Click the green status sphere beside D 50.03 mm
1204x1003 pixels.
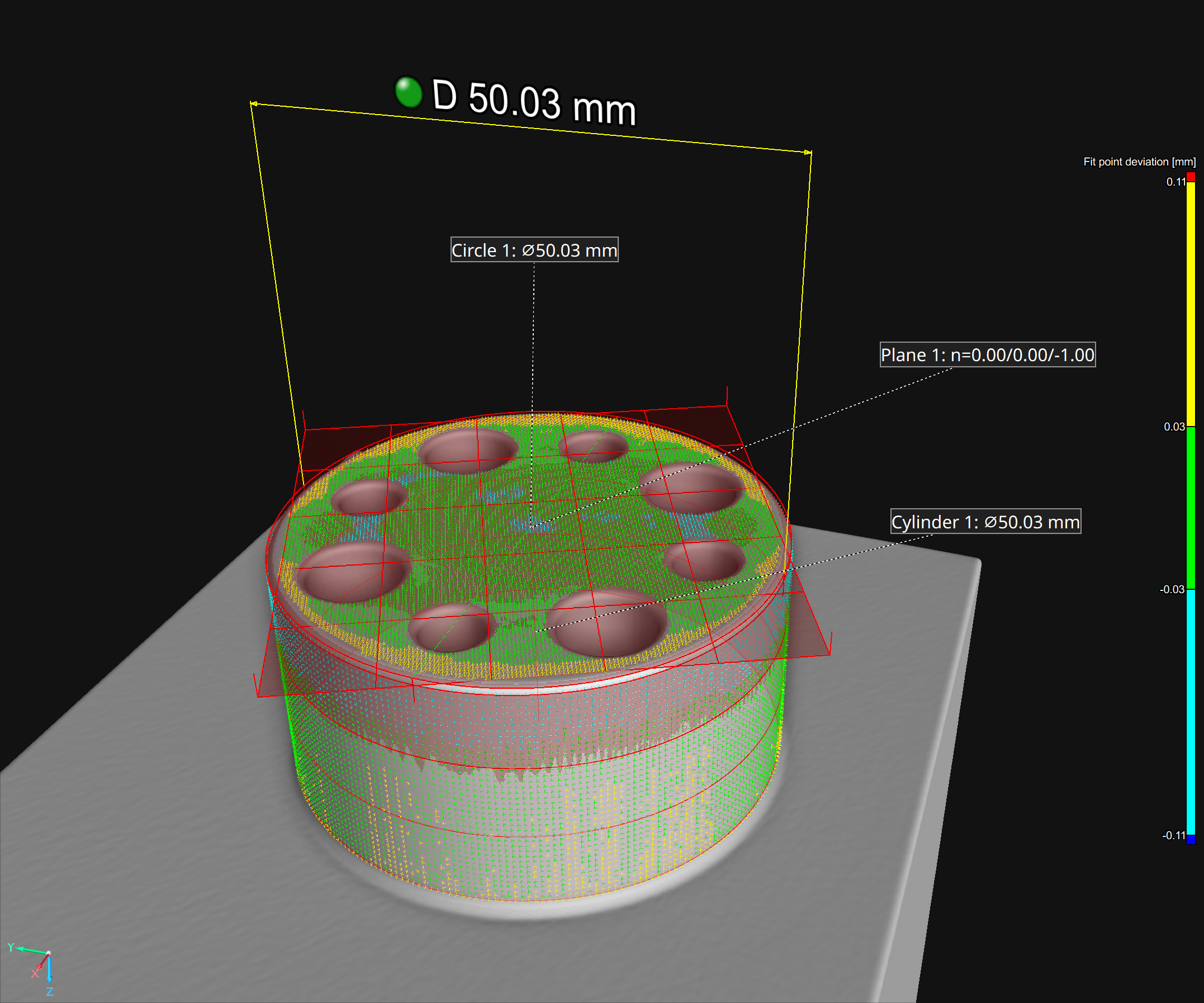click(x=408, y=92)
